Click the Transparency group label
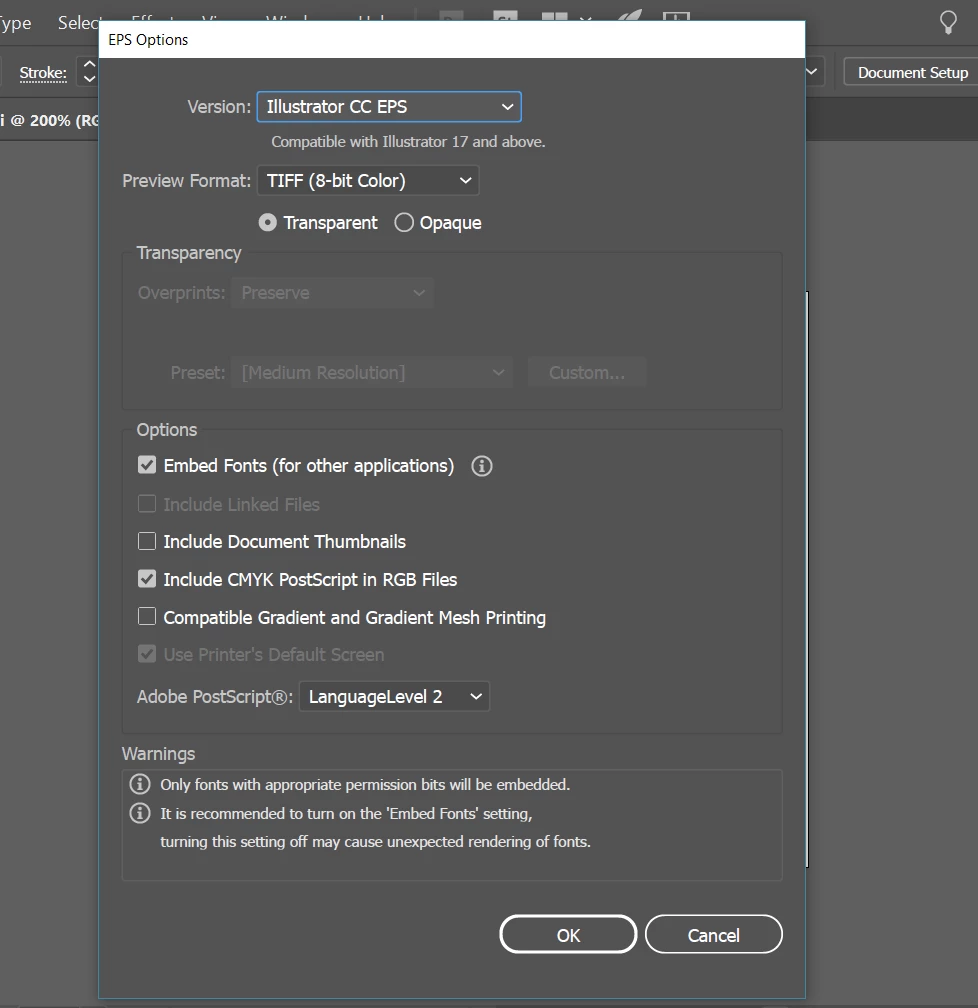978x1008 pixels. [x=189, y=253]
